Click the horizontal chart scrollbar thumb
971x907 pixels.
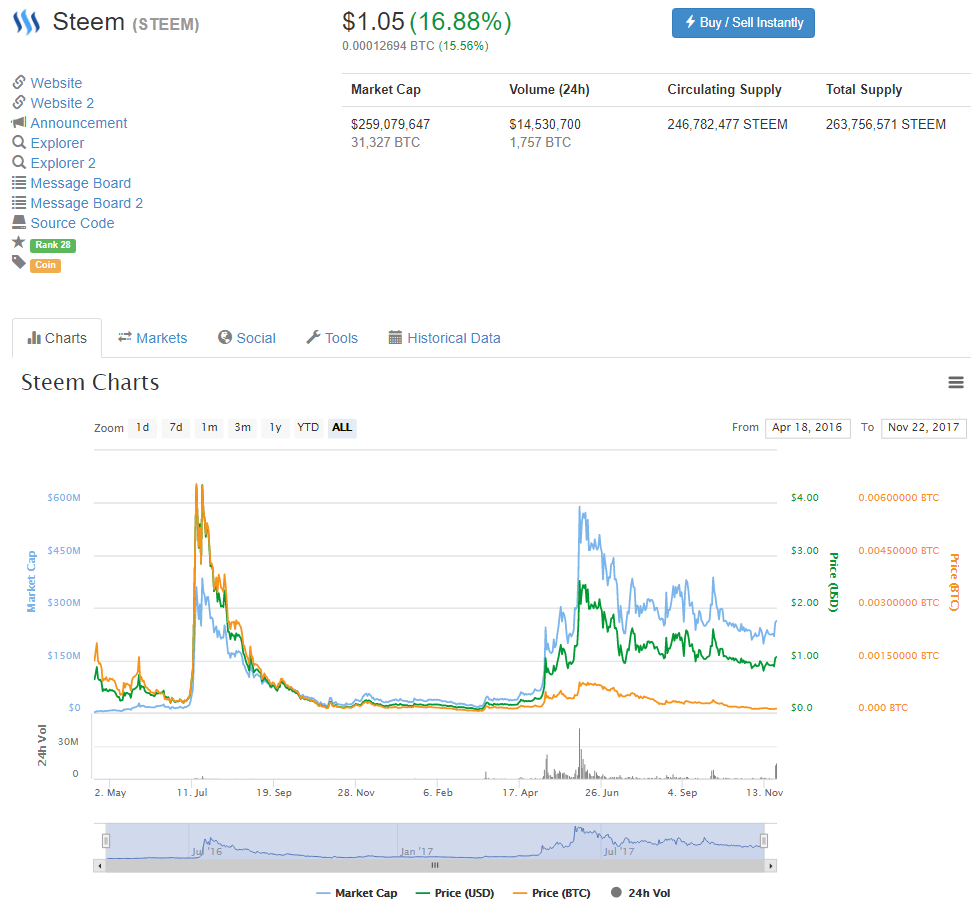(435, 866)
